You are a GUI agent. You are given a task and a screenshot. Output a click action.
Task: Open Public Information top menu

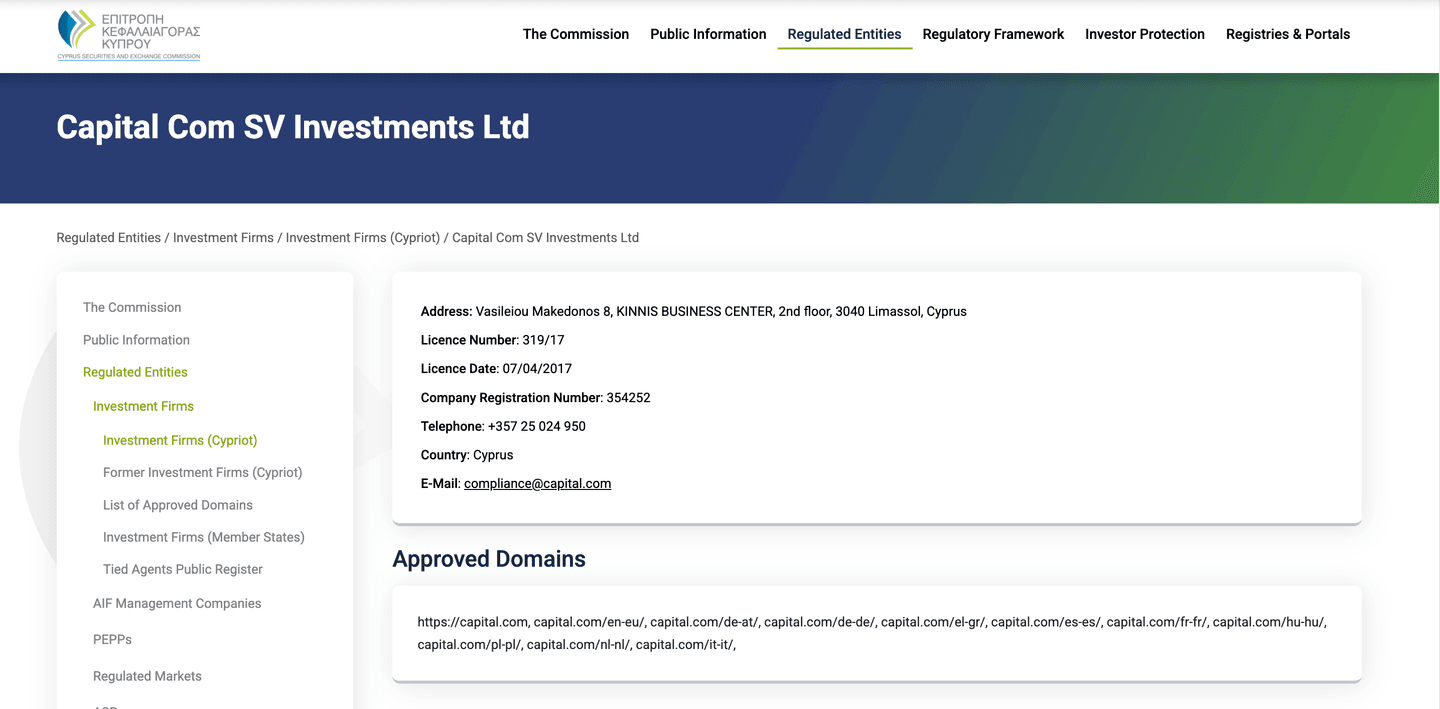point(708,34)
